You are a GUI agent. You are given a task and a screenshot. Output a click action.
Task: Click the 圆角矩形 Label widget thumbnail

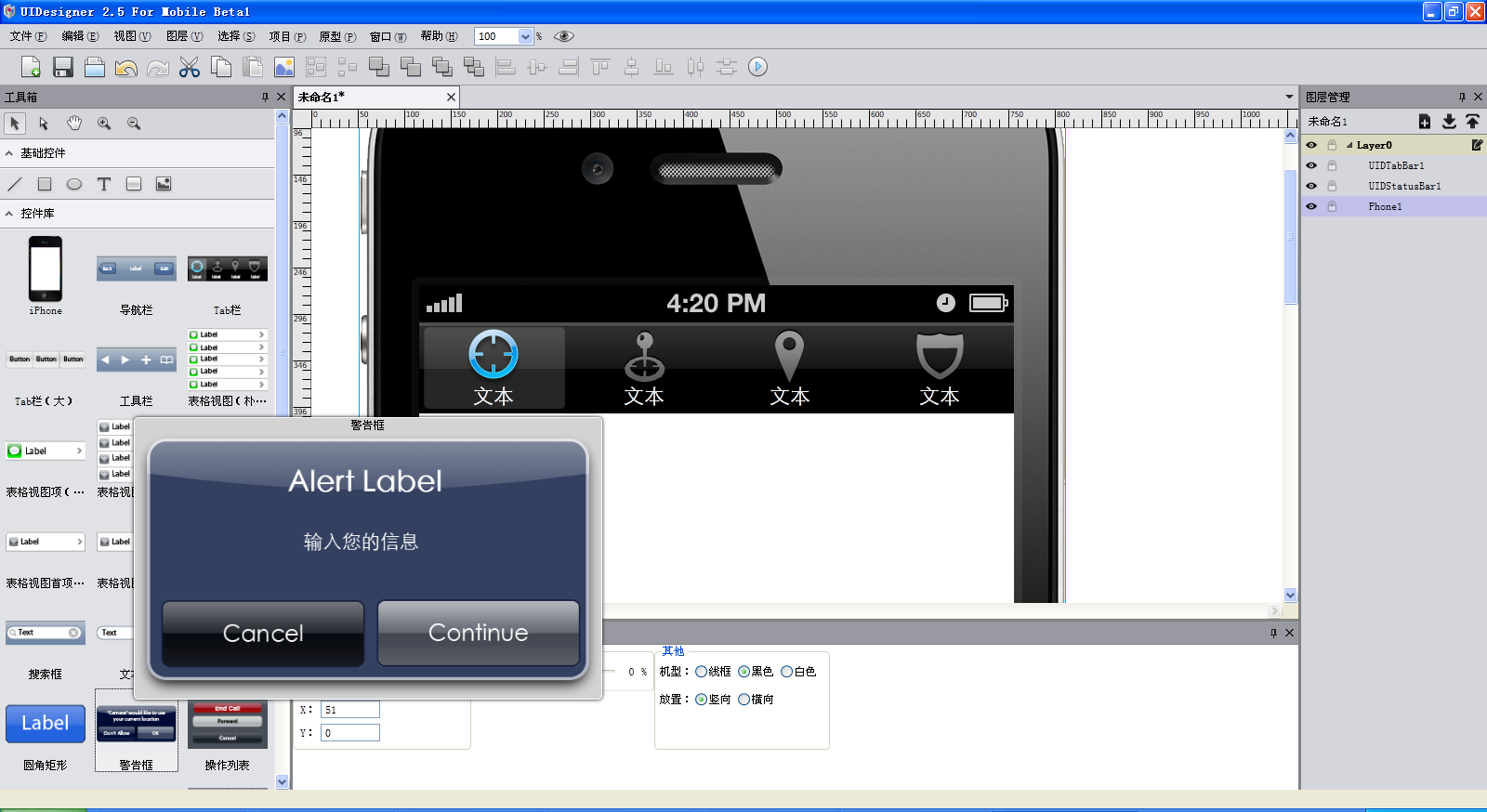tap(46, 724)
